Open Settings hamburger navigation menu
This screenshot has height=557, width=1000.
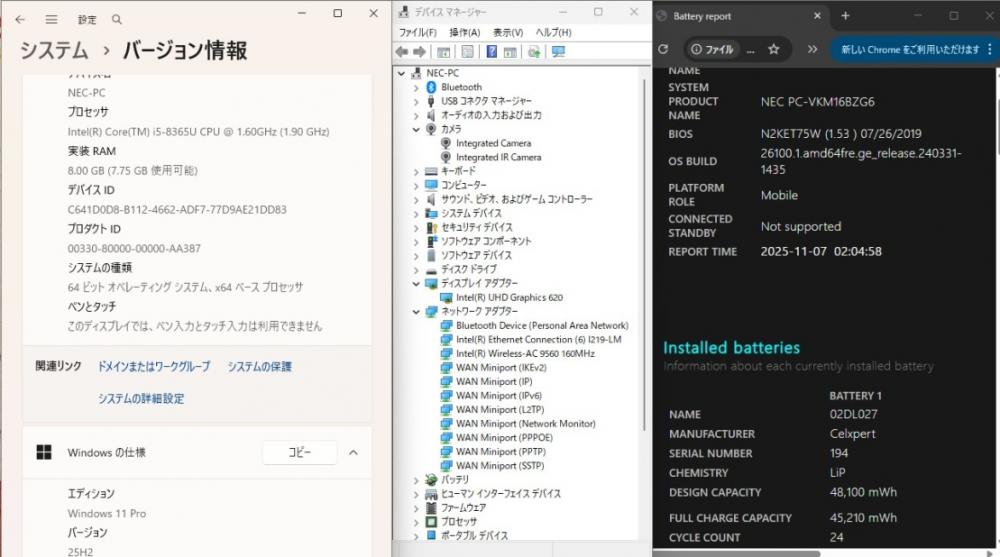point(52,20)
